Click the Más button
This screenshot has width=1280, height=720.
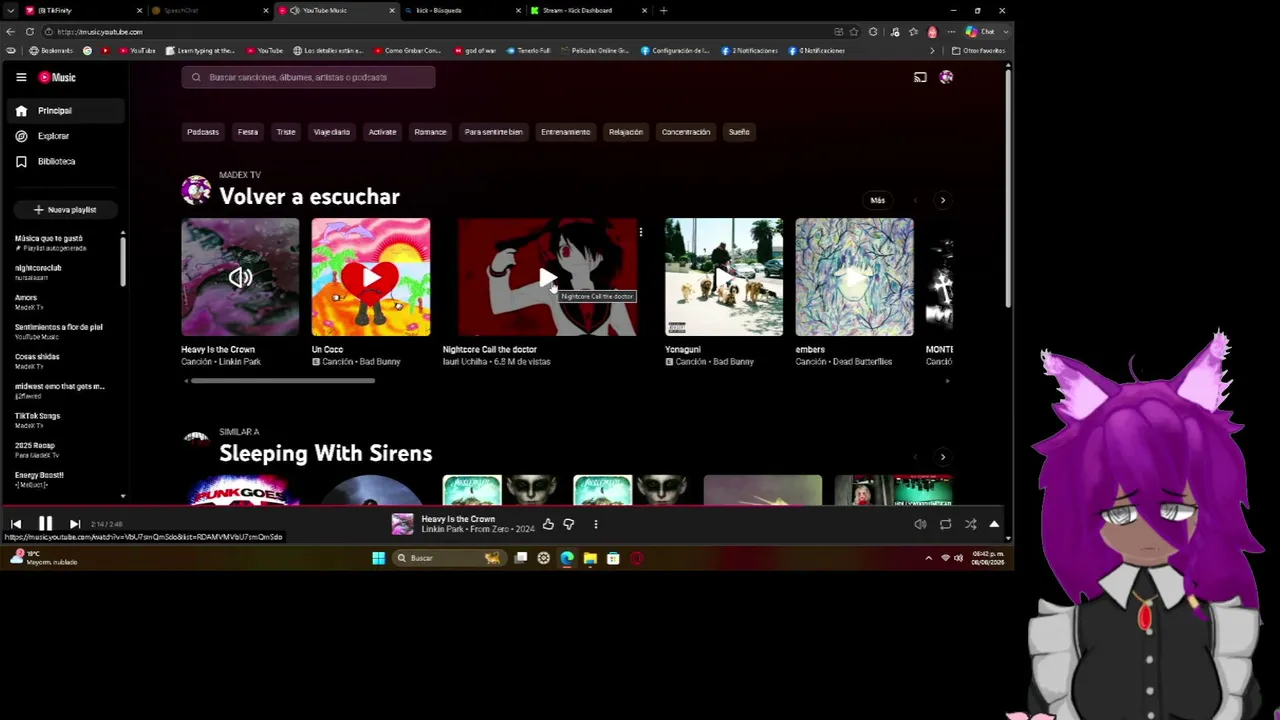(877, 200)
